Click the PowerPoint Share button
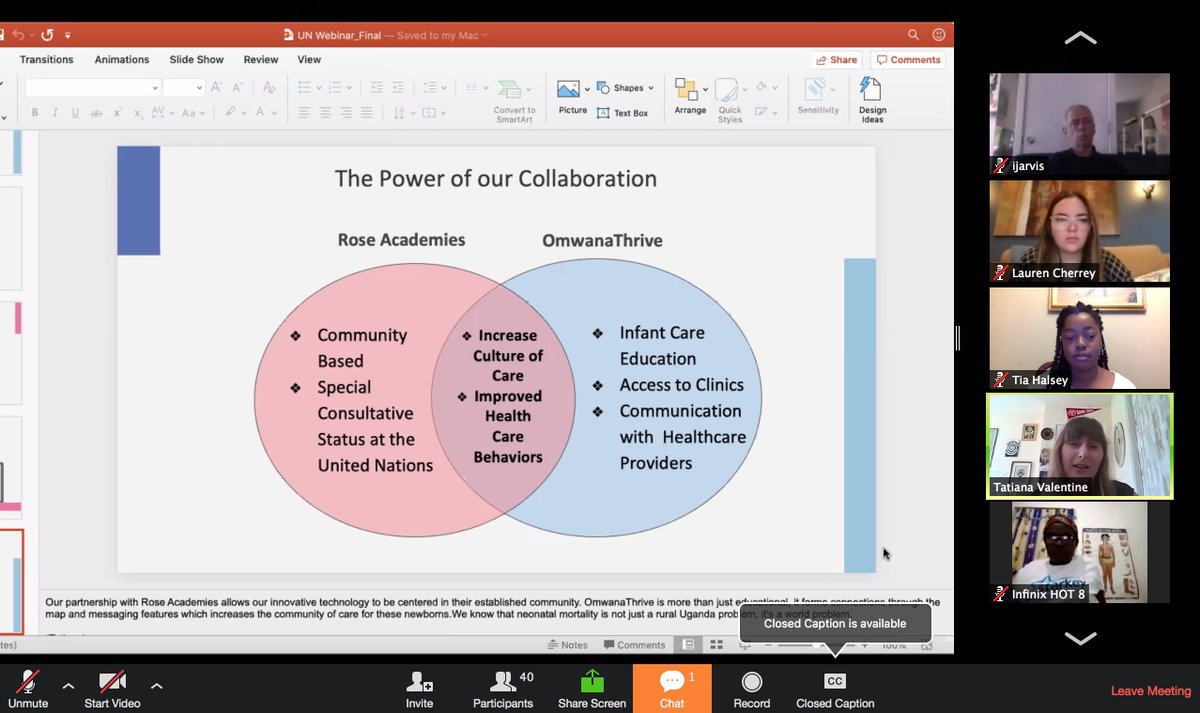The image size is (1200, 713). coord(836,60)
